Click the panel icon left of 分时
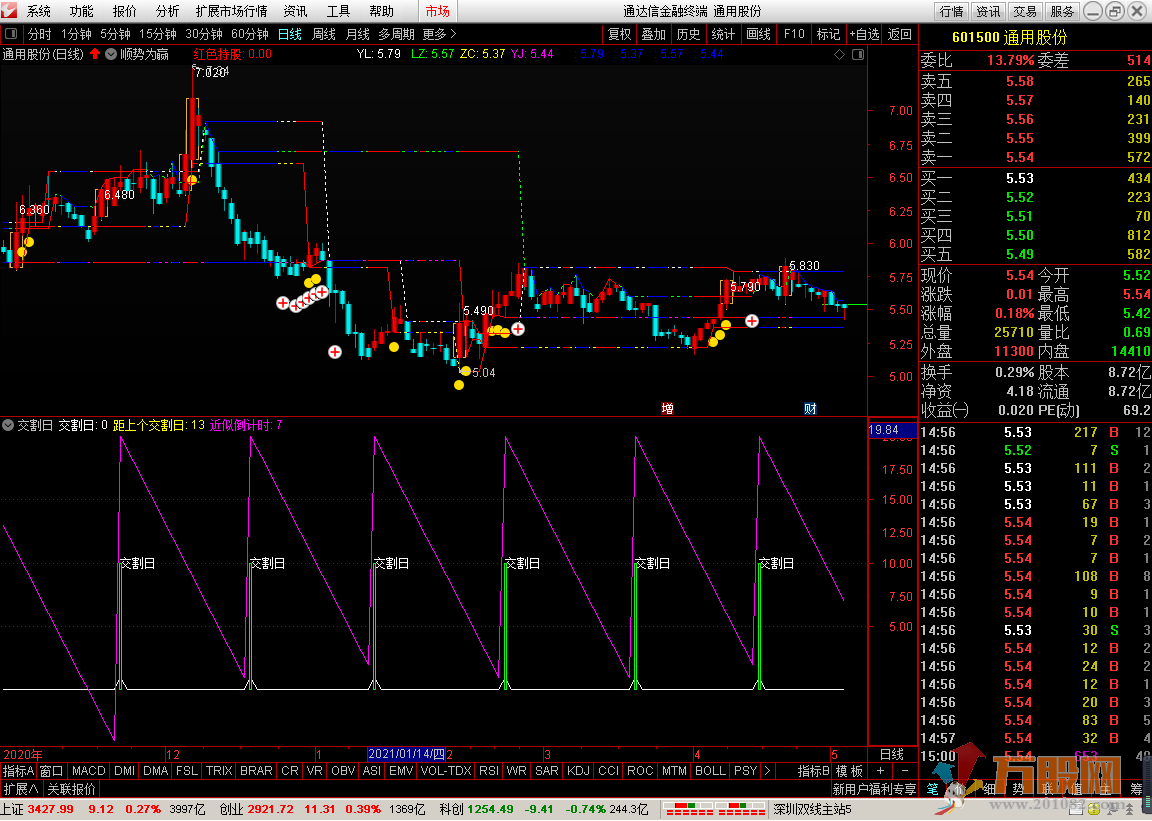The width and height of the screenshot is (1152, 821). (x=11, y=34)
